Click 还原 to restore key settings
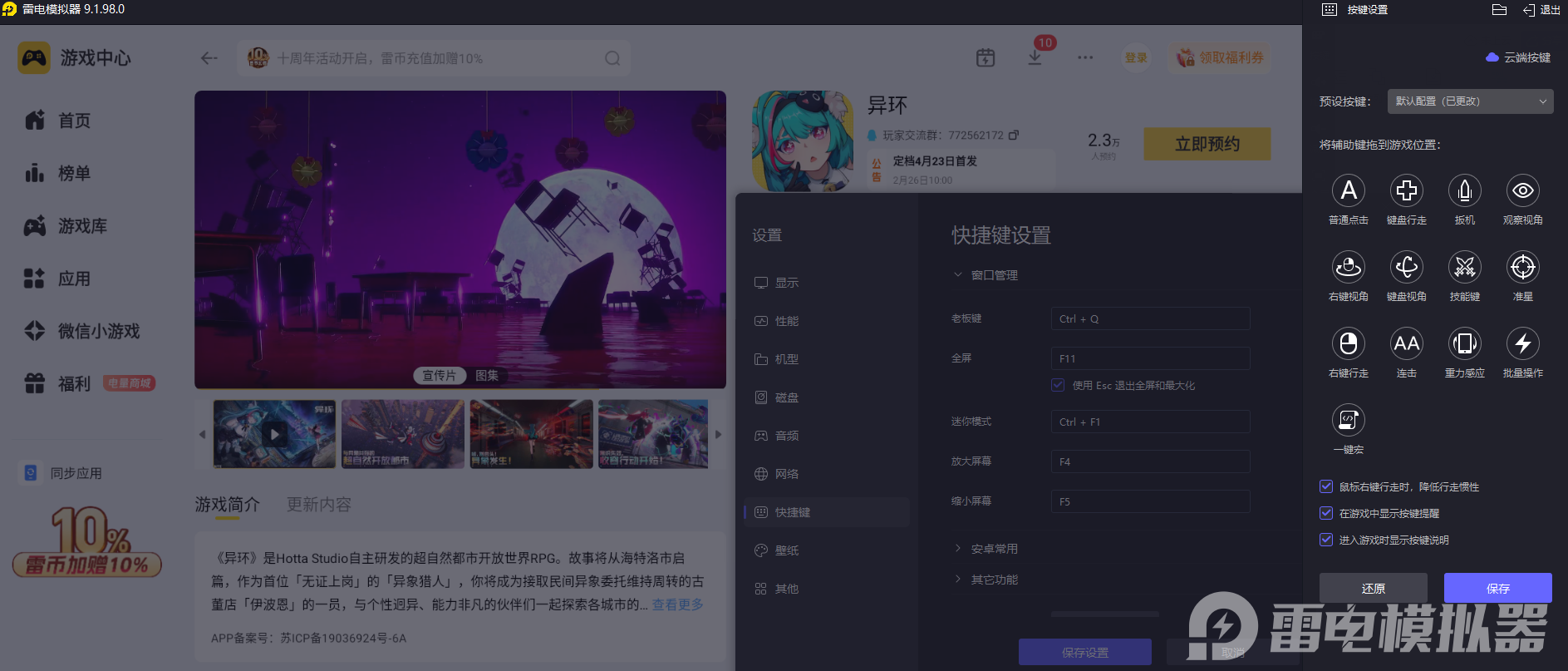 [x=1374, y=588]
